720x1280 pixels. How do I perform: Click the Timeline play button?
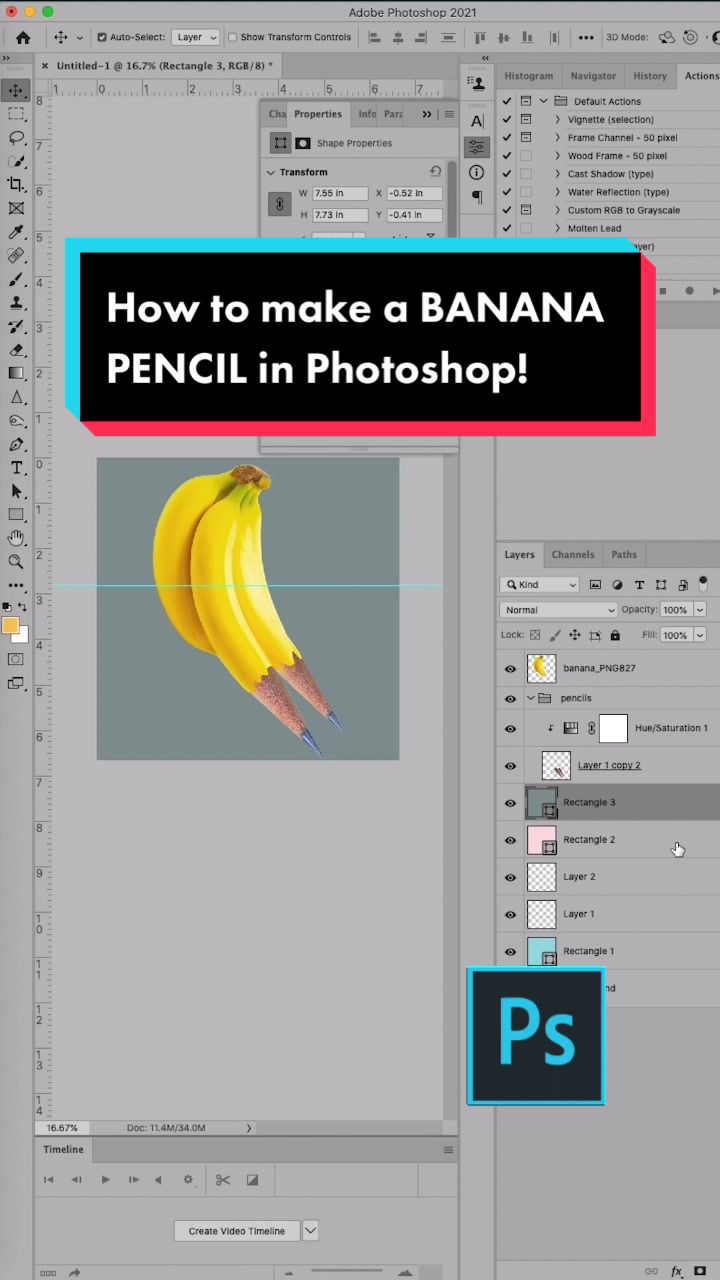tap(105, 1180)
